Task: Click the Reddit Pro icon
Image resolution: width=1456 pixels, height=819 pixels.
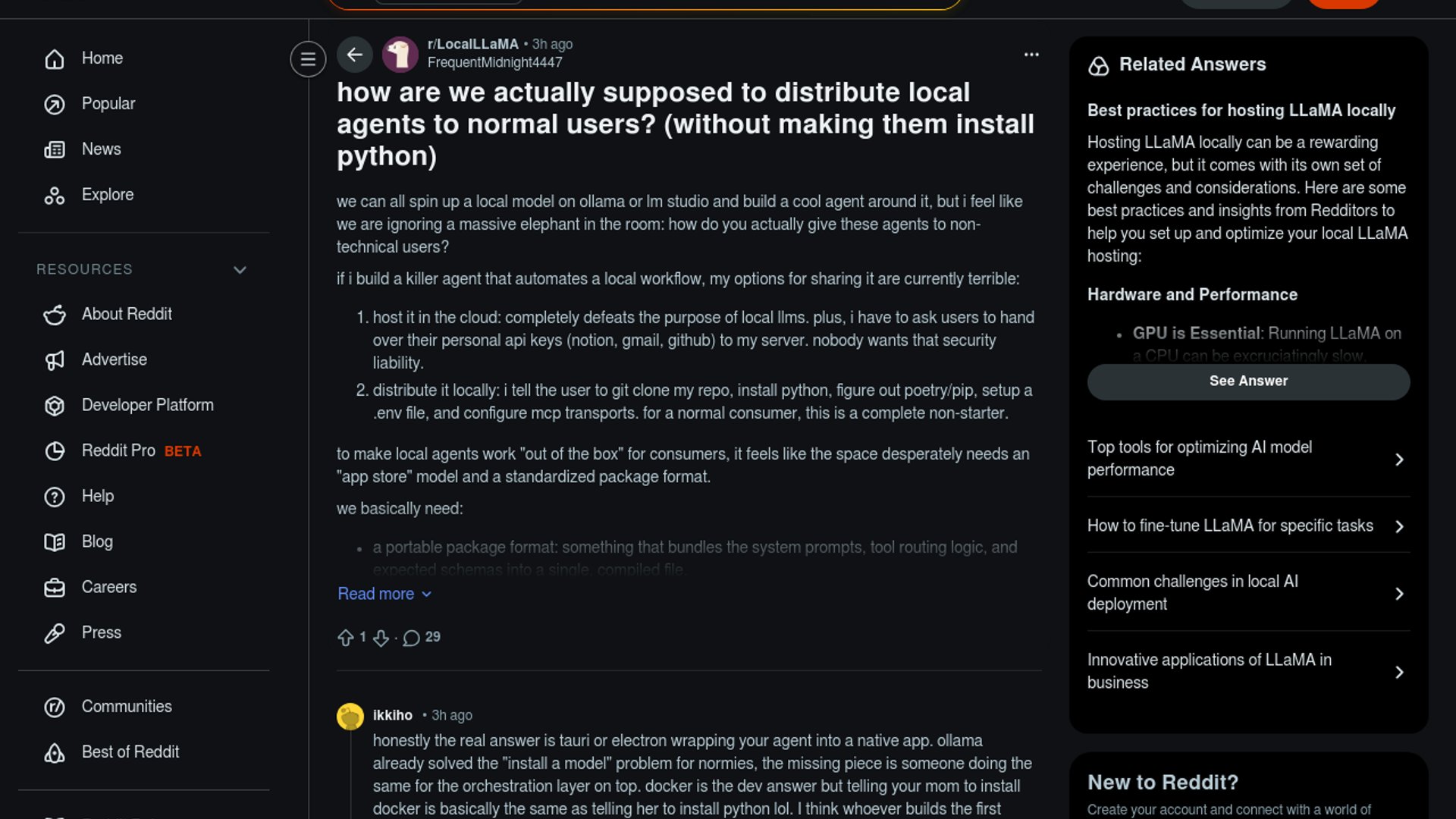Action: coord(55,451)
